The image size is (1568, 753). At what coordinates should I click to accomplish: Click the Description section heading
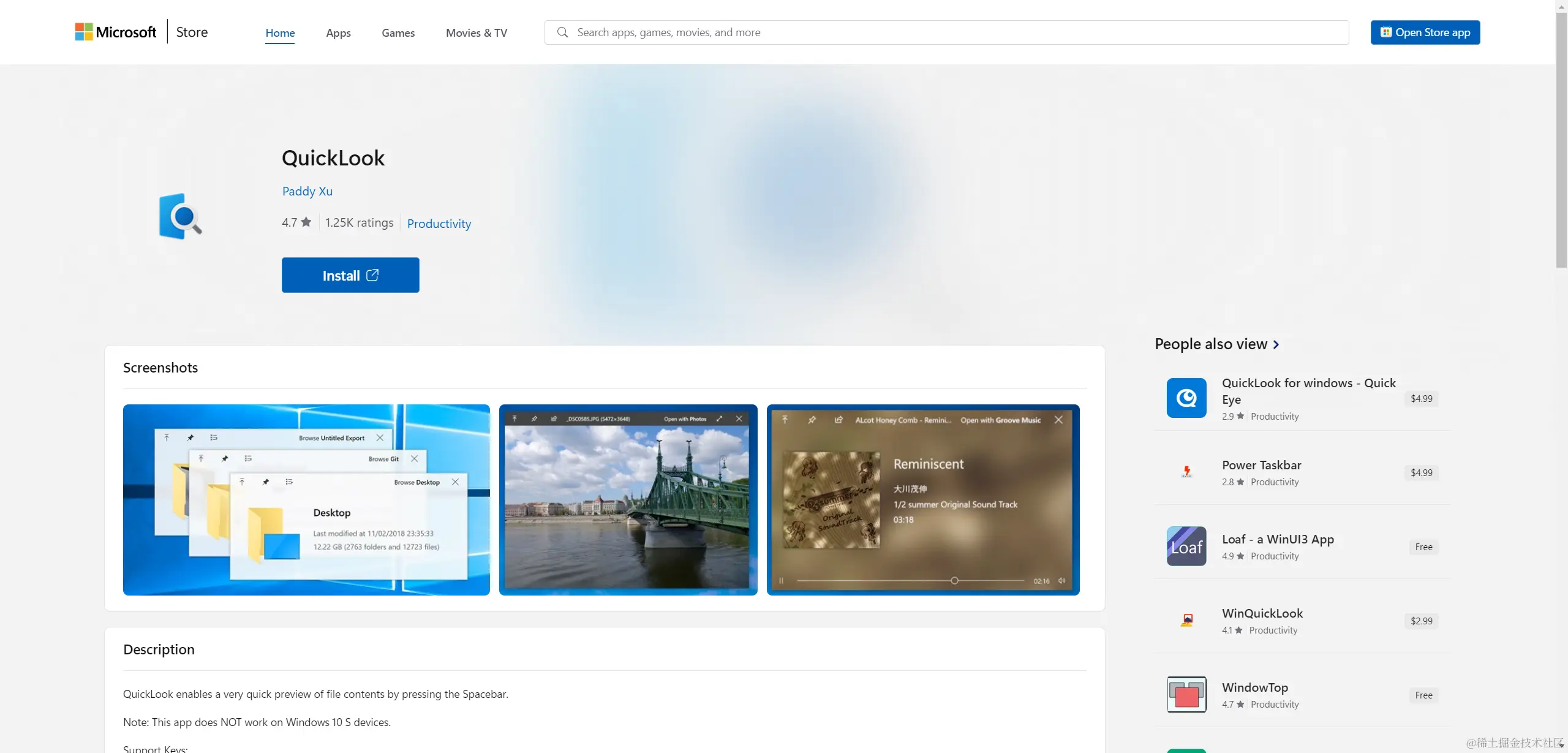[159, 649]
